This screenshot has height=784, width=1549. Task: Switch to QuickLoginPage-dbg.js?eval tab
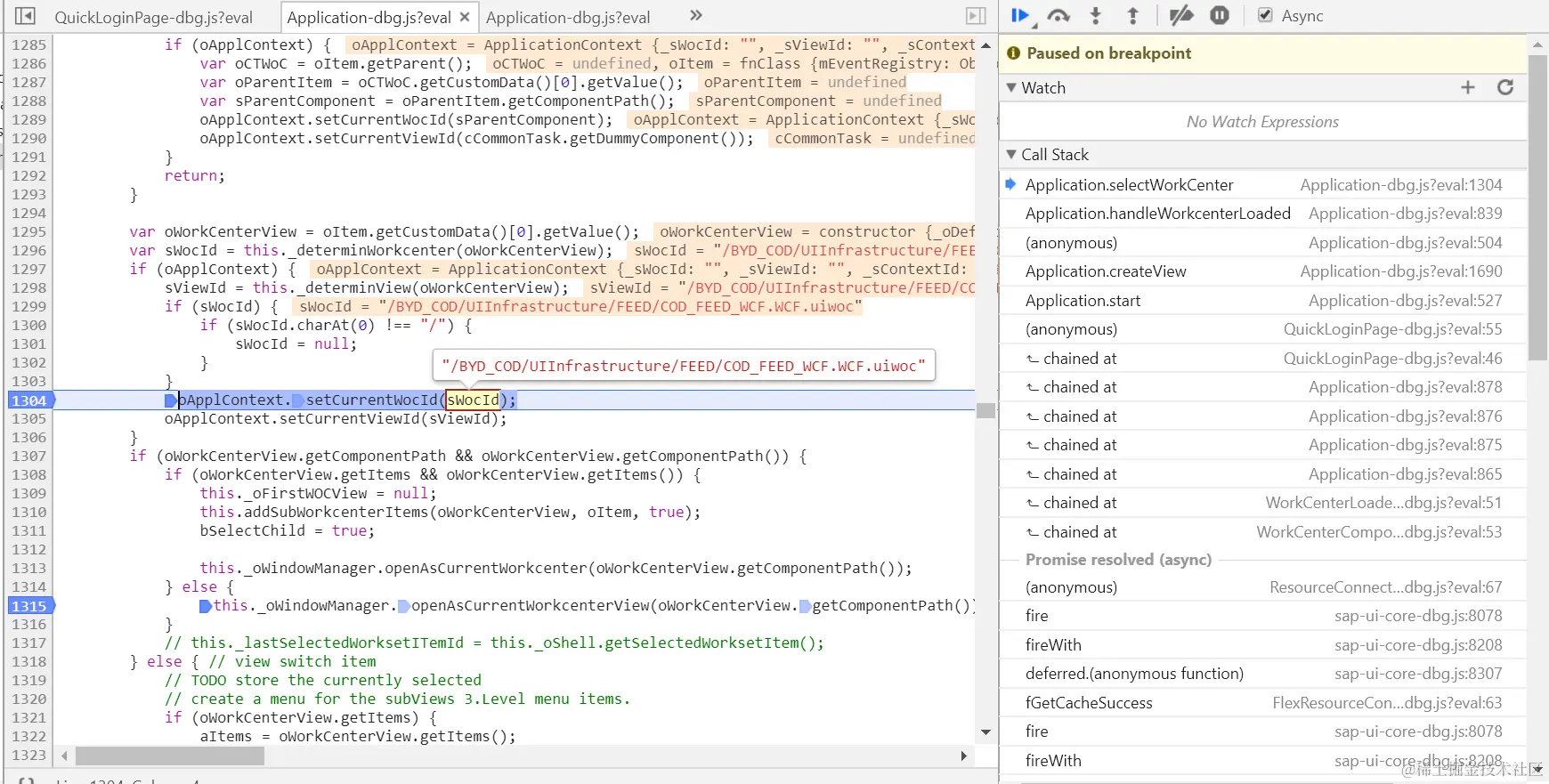pos(154,18)
